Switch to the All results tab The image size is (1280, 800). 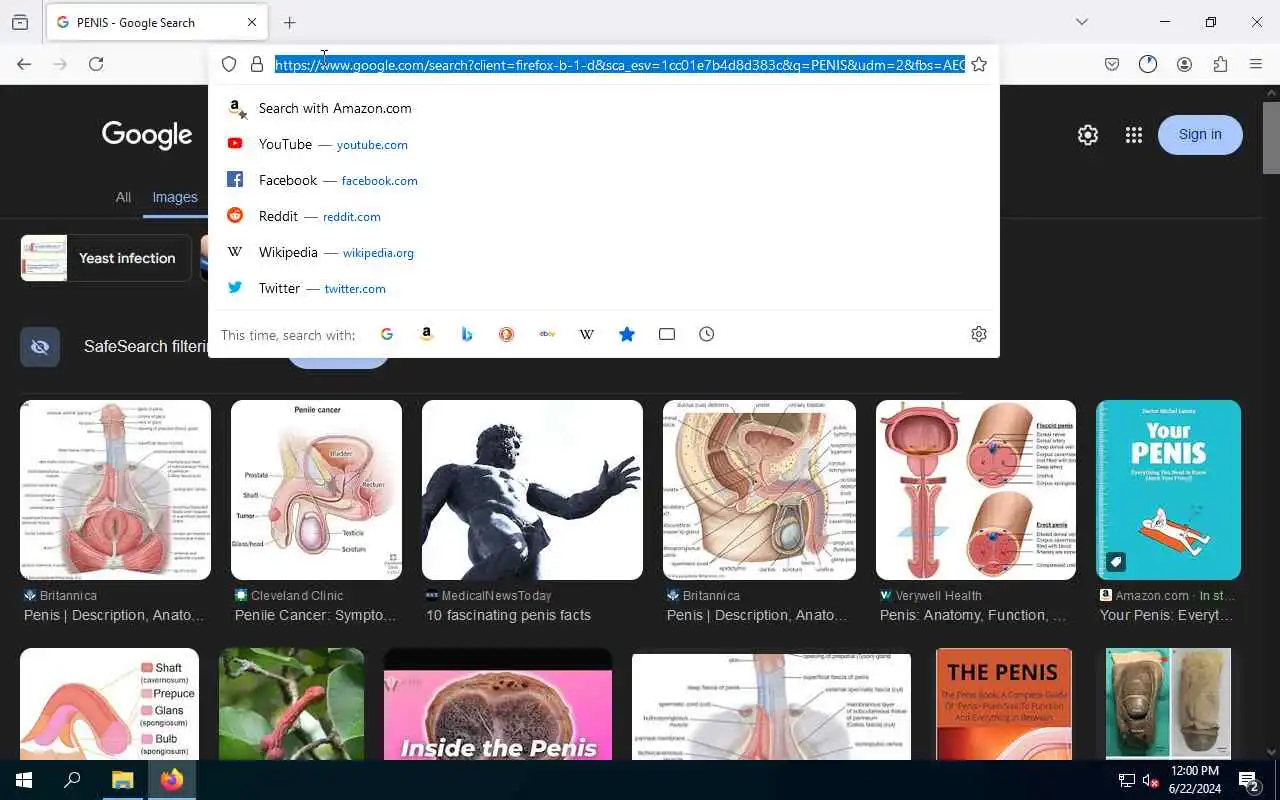tap(123, 197)
